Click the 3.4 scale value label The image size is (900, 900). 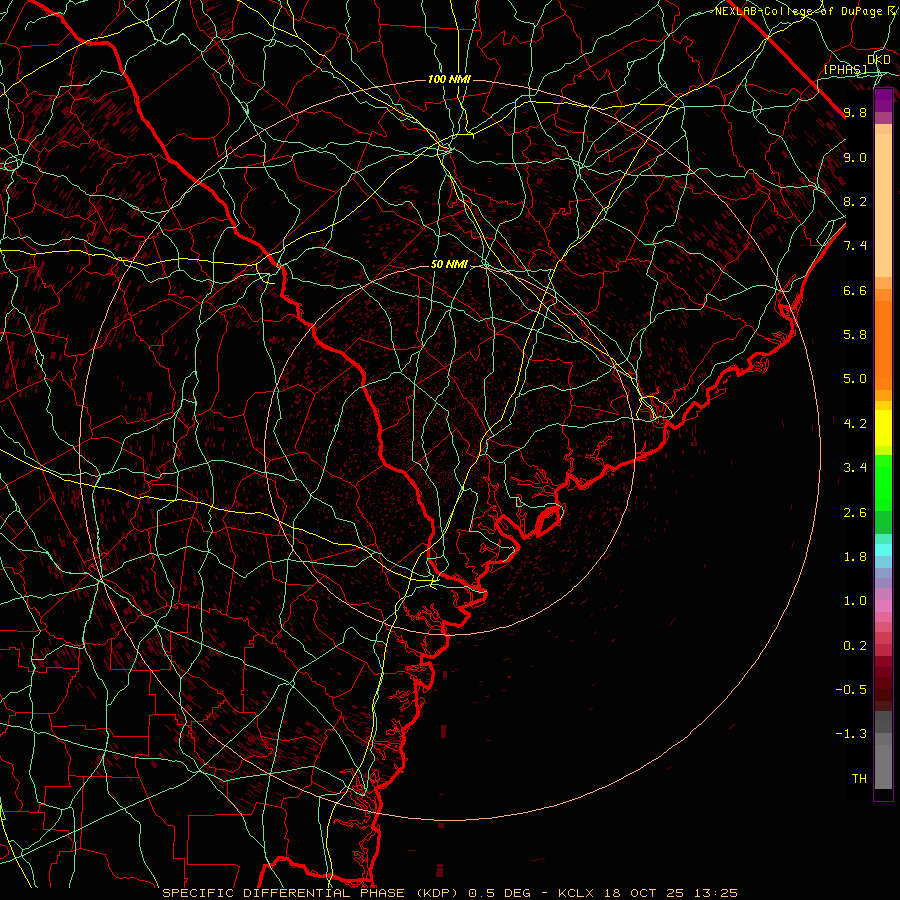point(855,468)
